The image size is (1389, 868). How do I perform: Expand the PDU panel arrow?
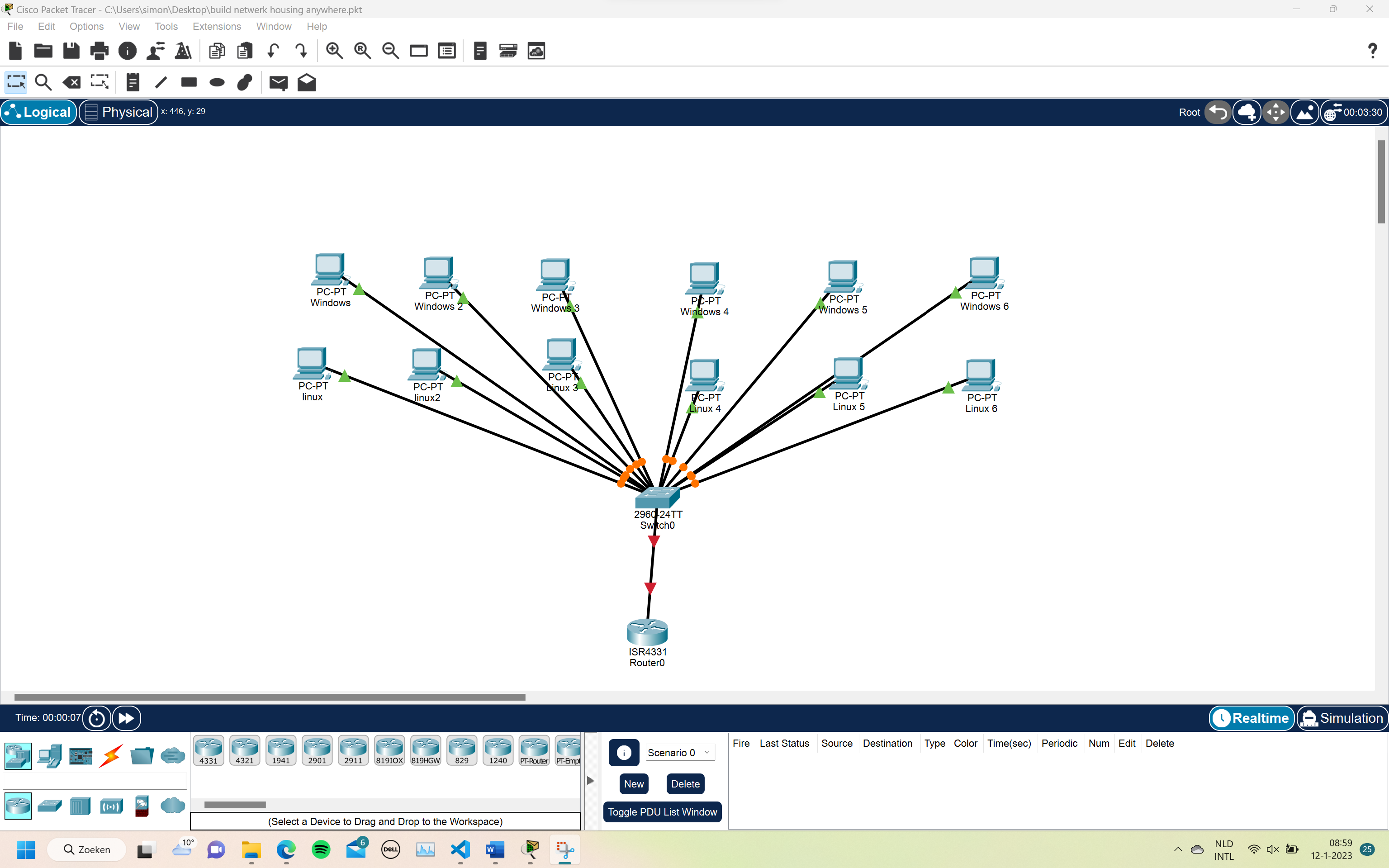590,781
